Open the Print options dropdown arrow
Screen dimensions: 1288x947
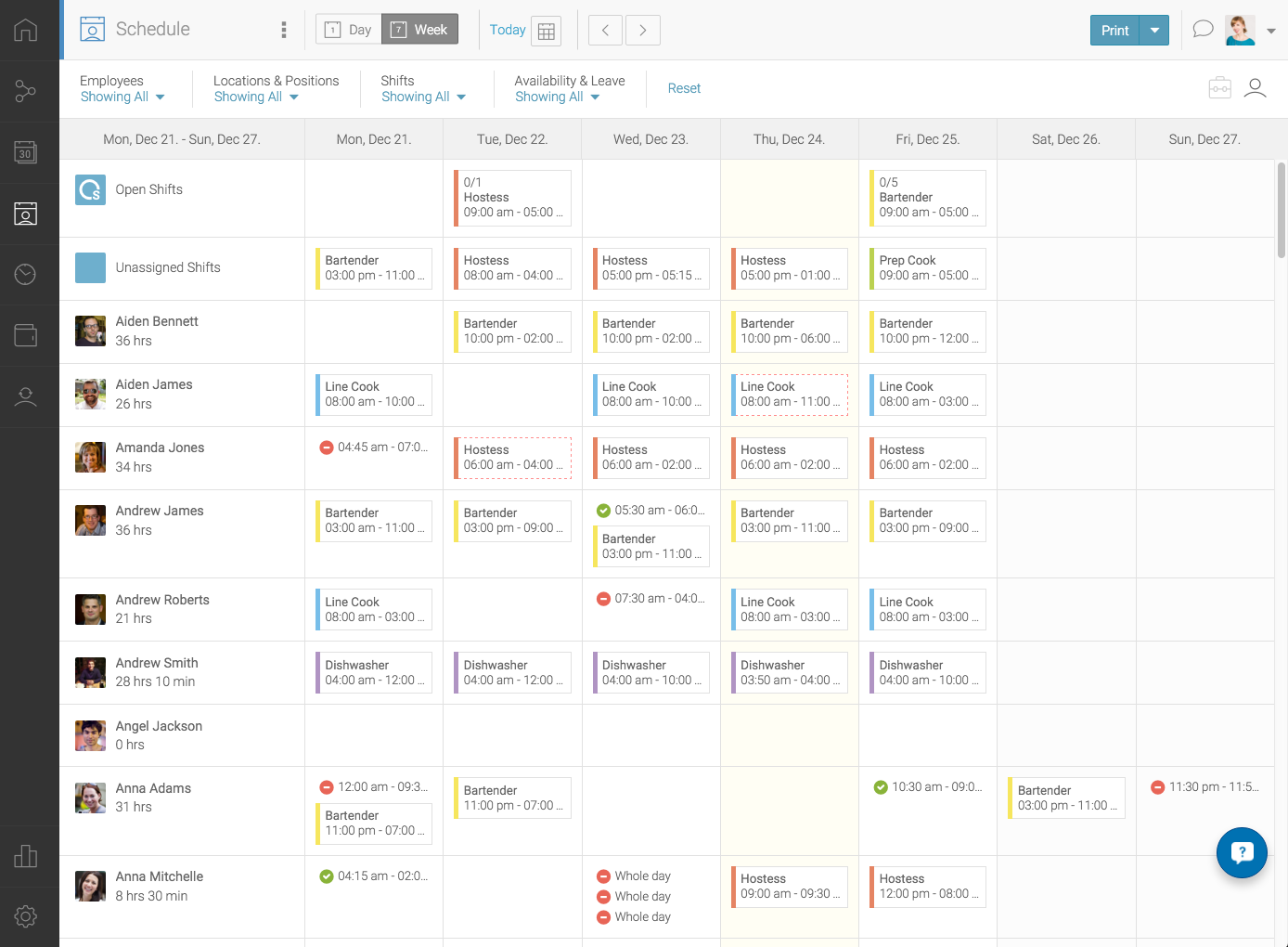tap(1154, 30)
